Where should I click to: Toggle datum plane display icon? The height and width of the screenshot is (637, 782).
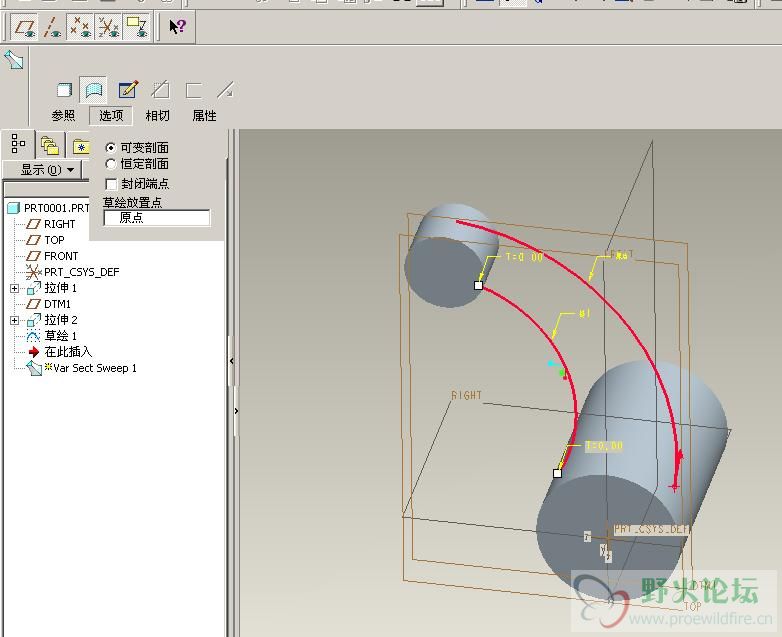point(25,27)
